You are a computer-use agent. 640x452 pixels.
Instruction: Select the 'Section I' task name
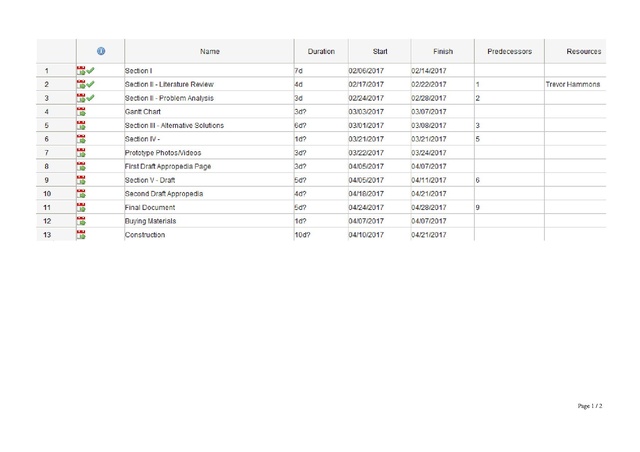point(138,71)
